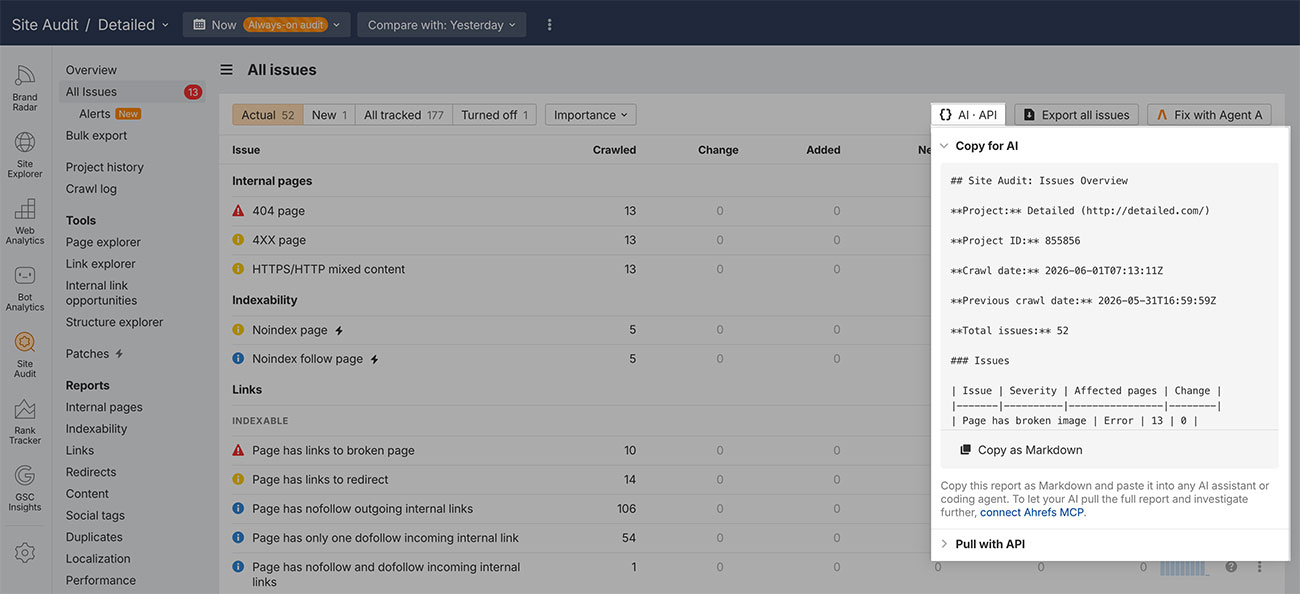Viewport: 1300px width, 594px height.
Task: Open the 404 page issue
Action: pyautogui.click(x=278, y=211)
